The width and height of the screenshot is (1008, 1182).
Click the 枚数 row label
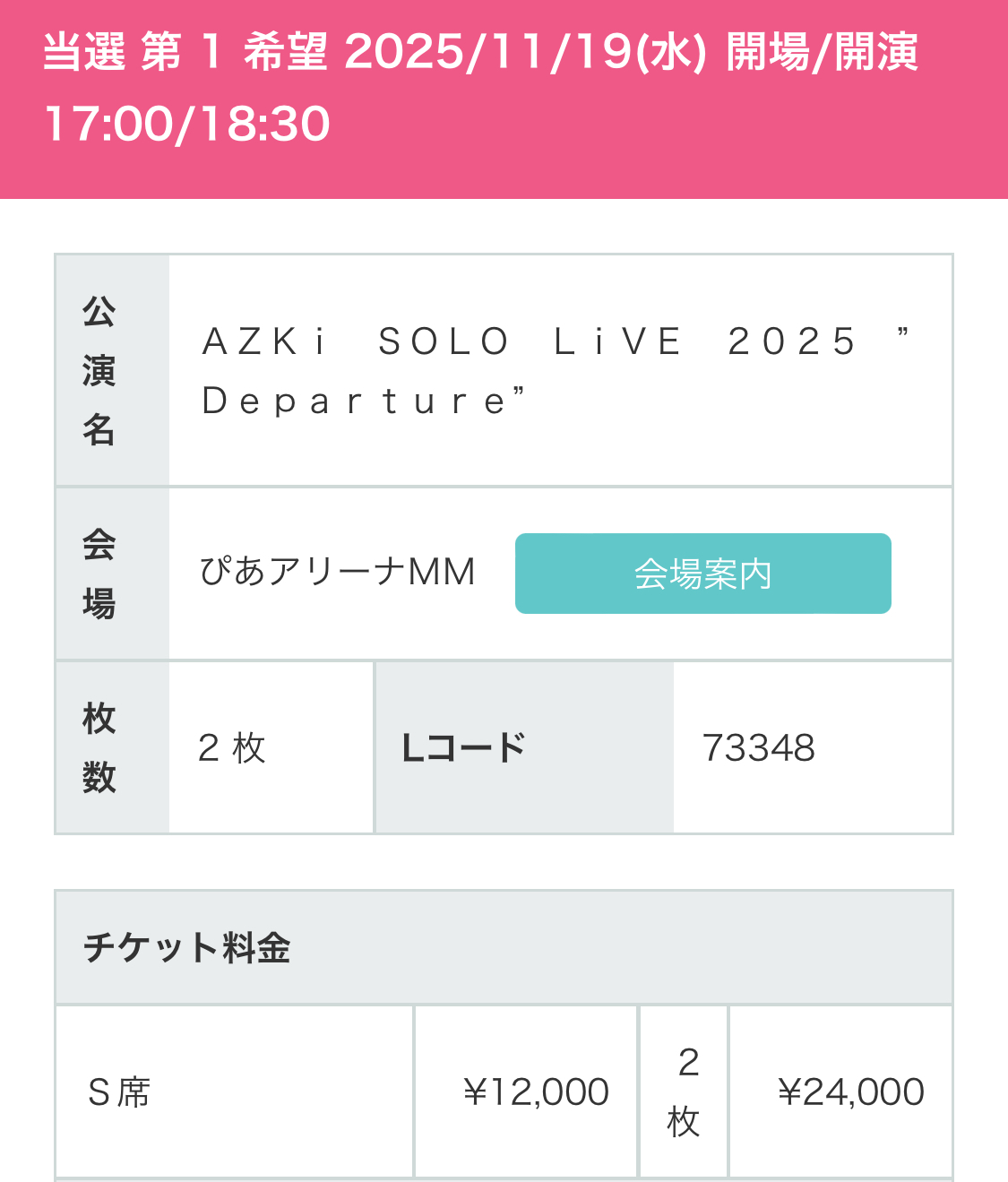pos(99,747)
